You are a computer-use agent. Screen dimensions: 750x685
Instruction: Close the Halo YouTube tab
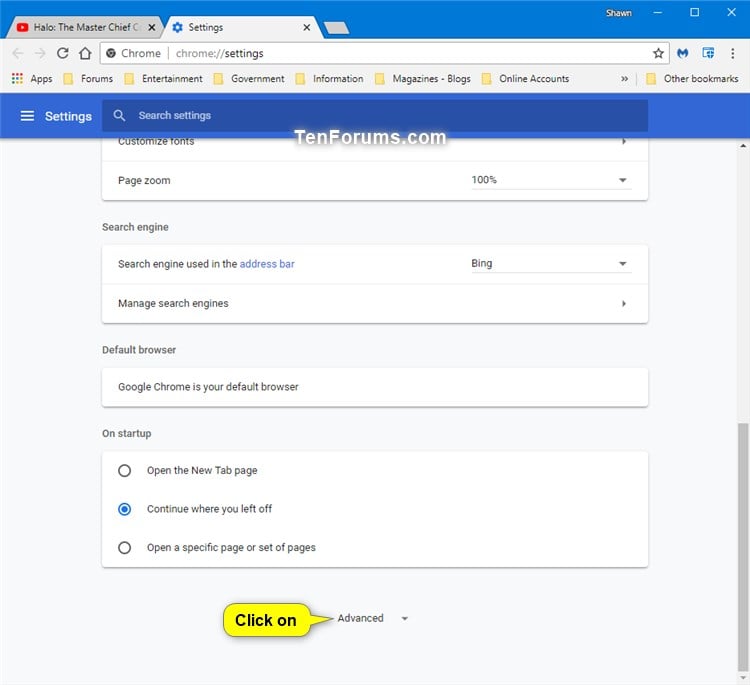(x=152, y=28)
